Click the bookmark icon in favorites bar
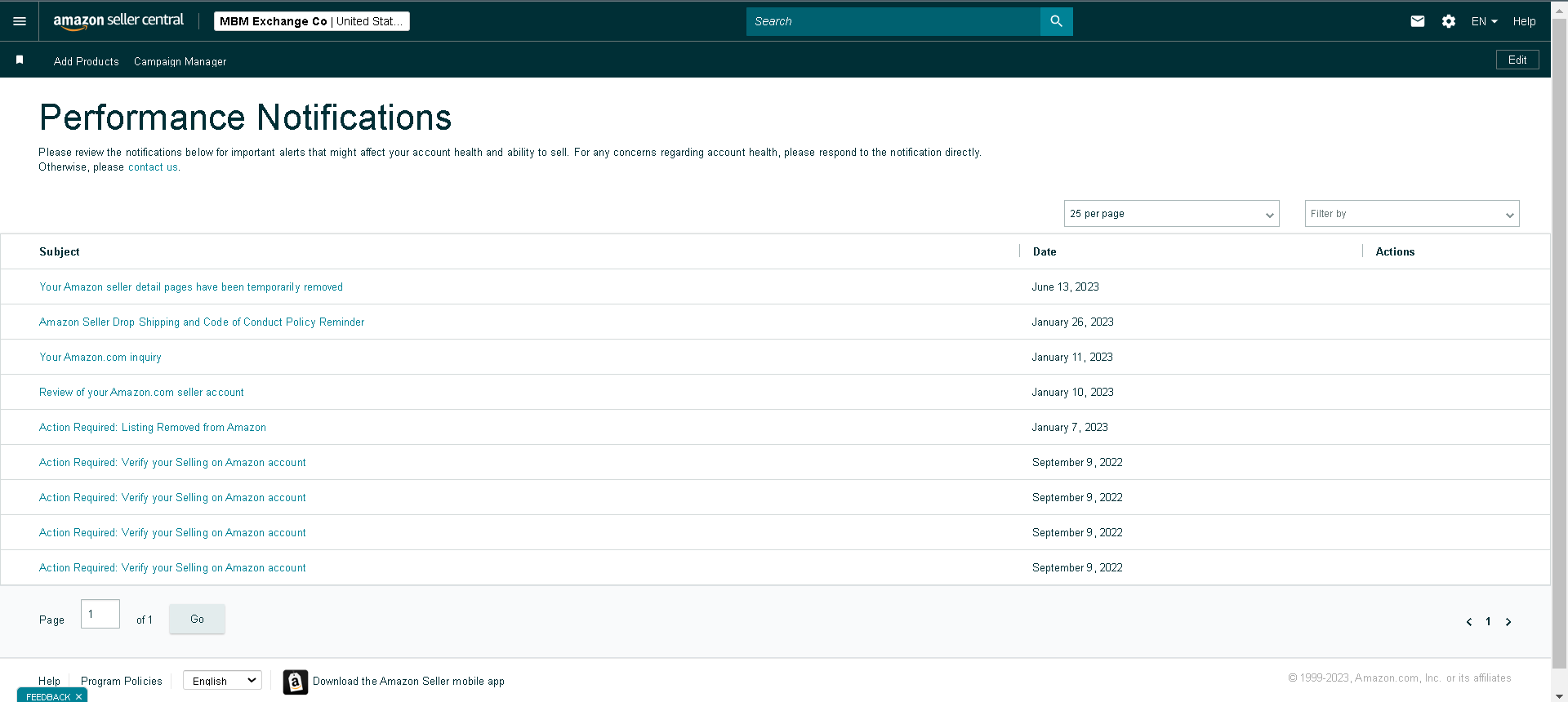Viewport: 1568px width, 702px height. [x=20, y=60]
